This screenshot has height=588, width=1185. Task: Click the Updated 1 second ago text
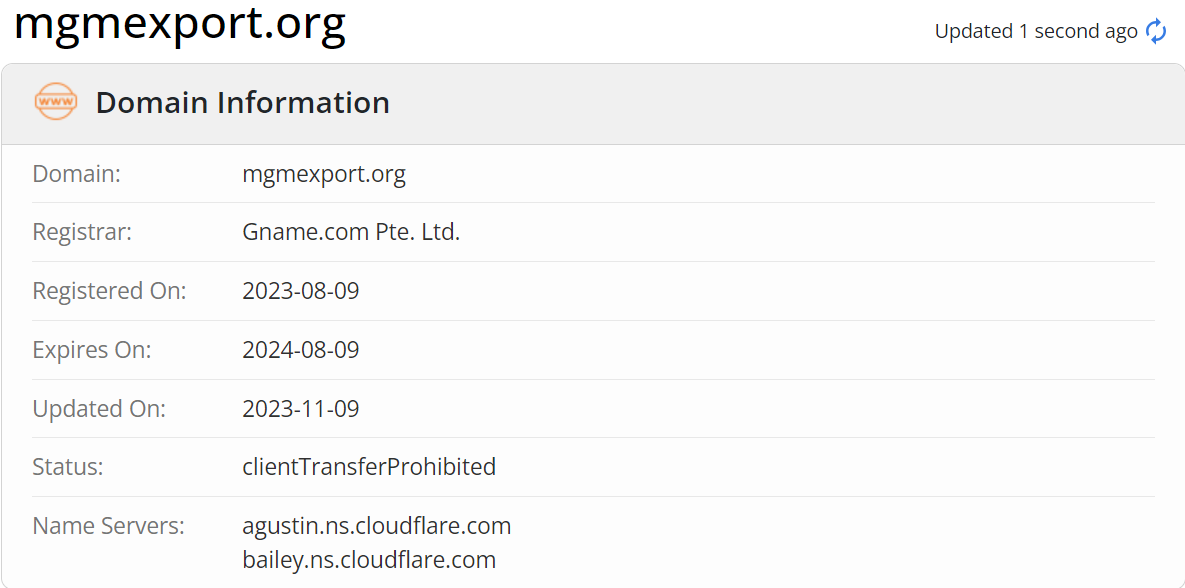[1035, 31]
